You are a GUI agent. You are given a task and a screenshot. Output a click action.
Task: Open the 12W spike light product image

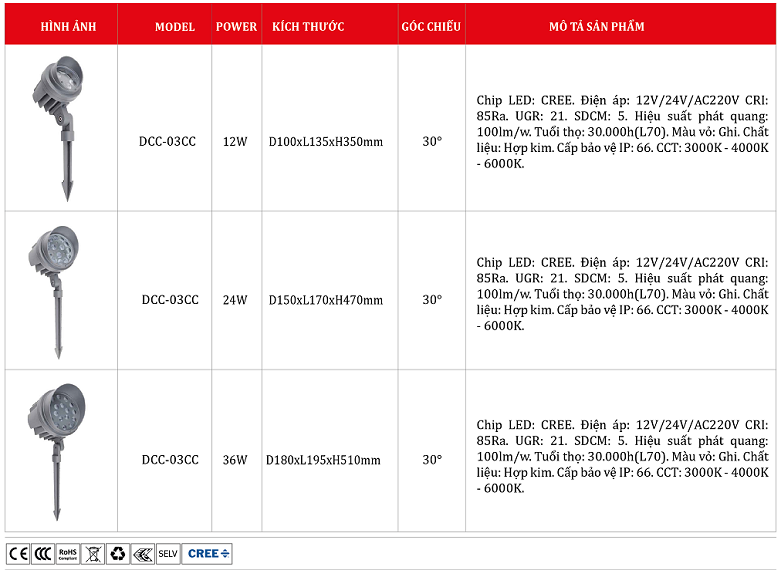(60, 128)
